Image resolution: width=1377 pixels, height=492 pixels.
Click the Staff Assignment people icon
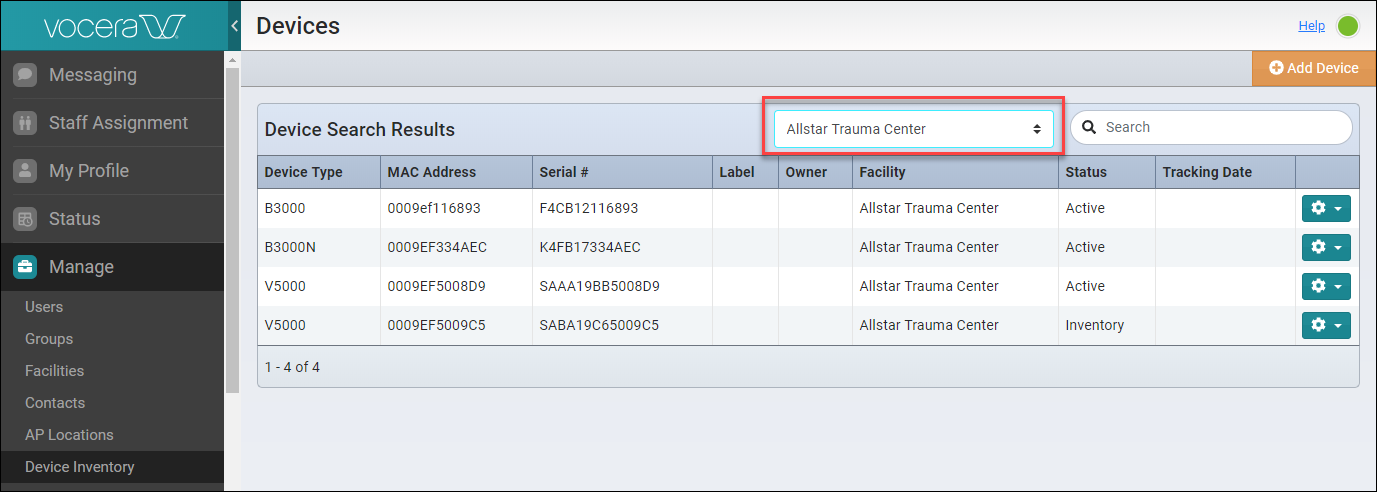(25, 123)
